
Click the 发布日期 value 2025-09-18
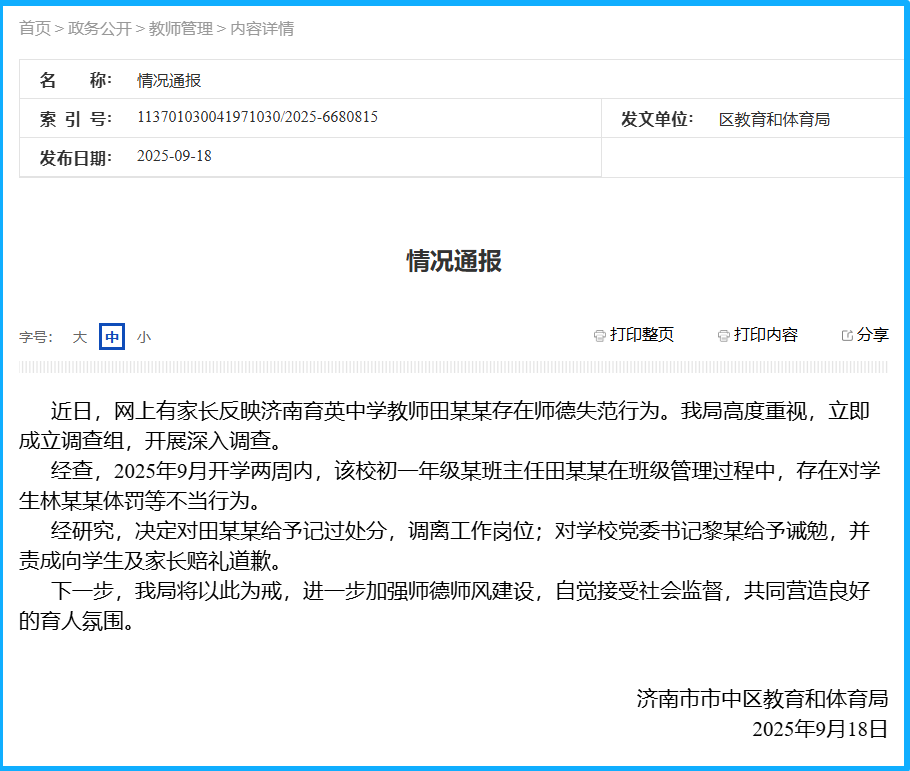[174, 156]
